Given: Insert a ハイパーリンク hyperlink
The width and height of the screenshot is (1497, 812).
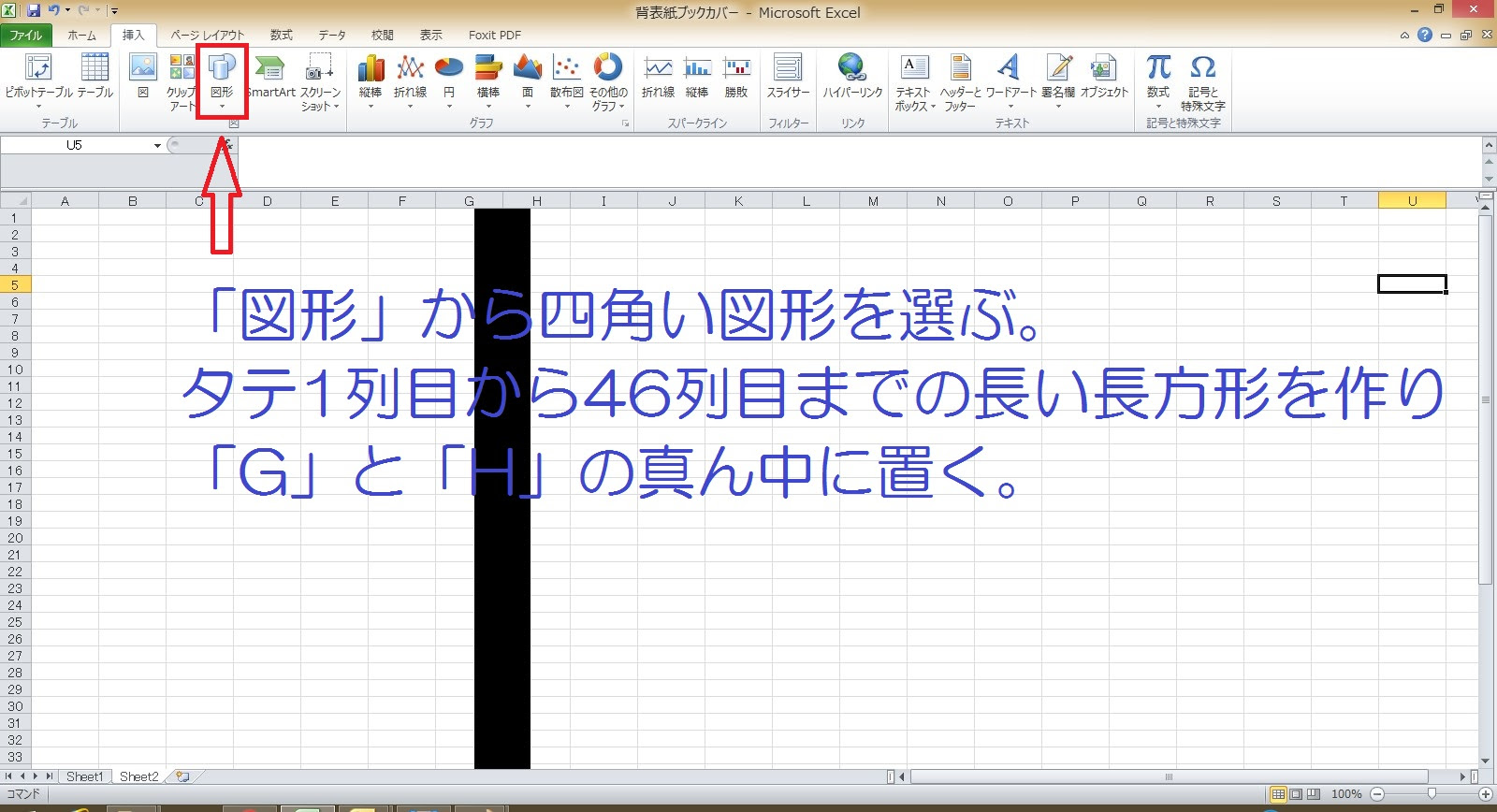Looking at the screenshot, I should coord(852,77).
